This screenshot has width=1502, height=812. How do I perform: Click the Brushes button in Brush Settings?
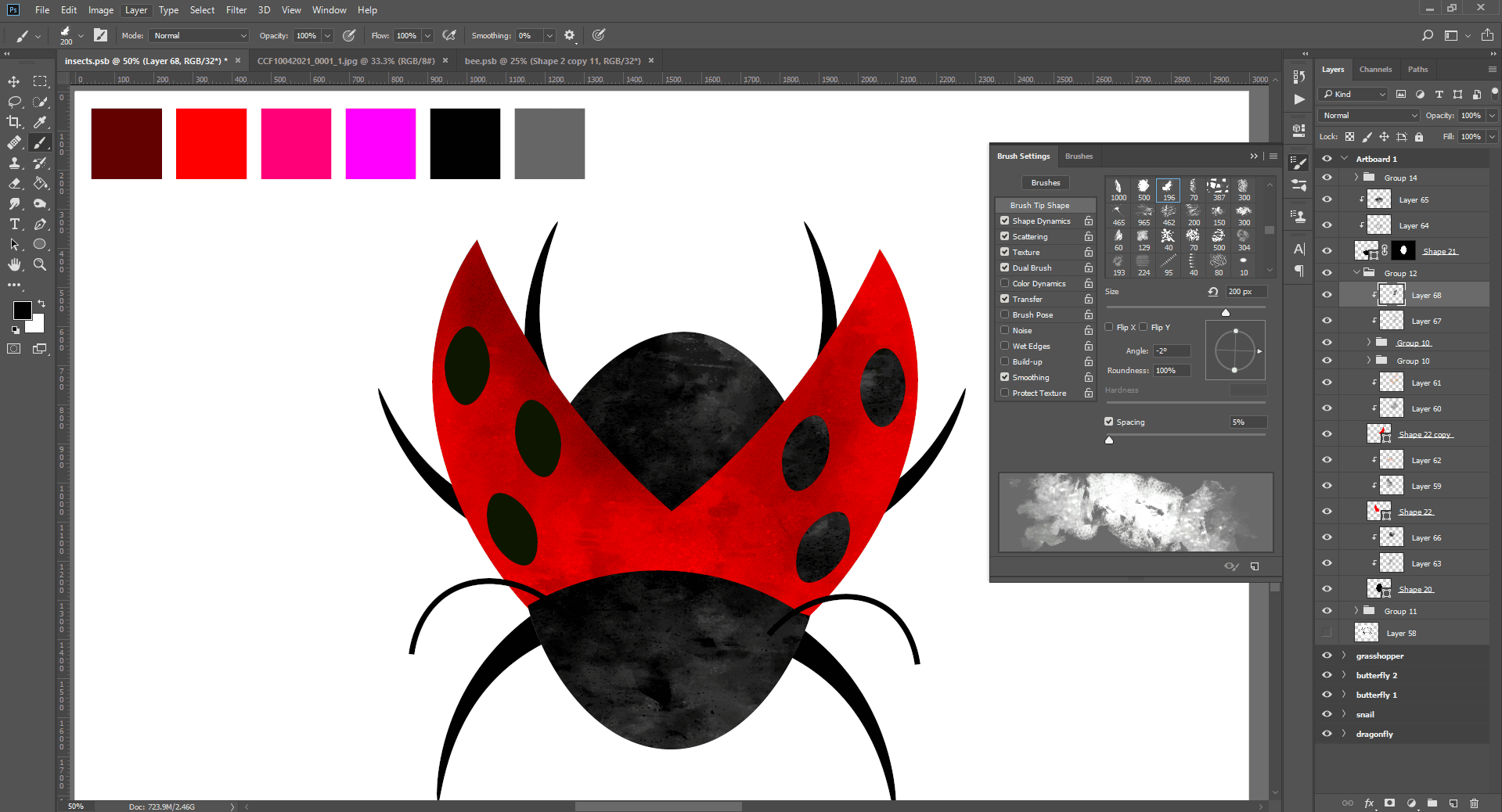(x=1046, y=182)
